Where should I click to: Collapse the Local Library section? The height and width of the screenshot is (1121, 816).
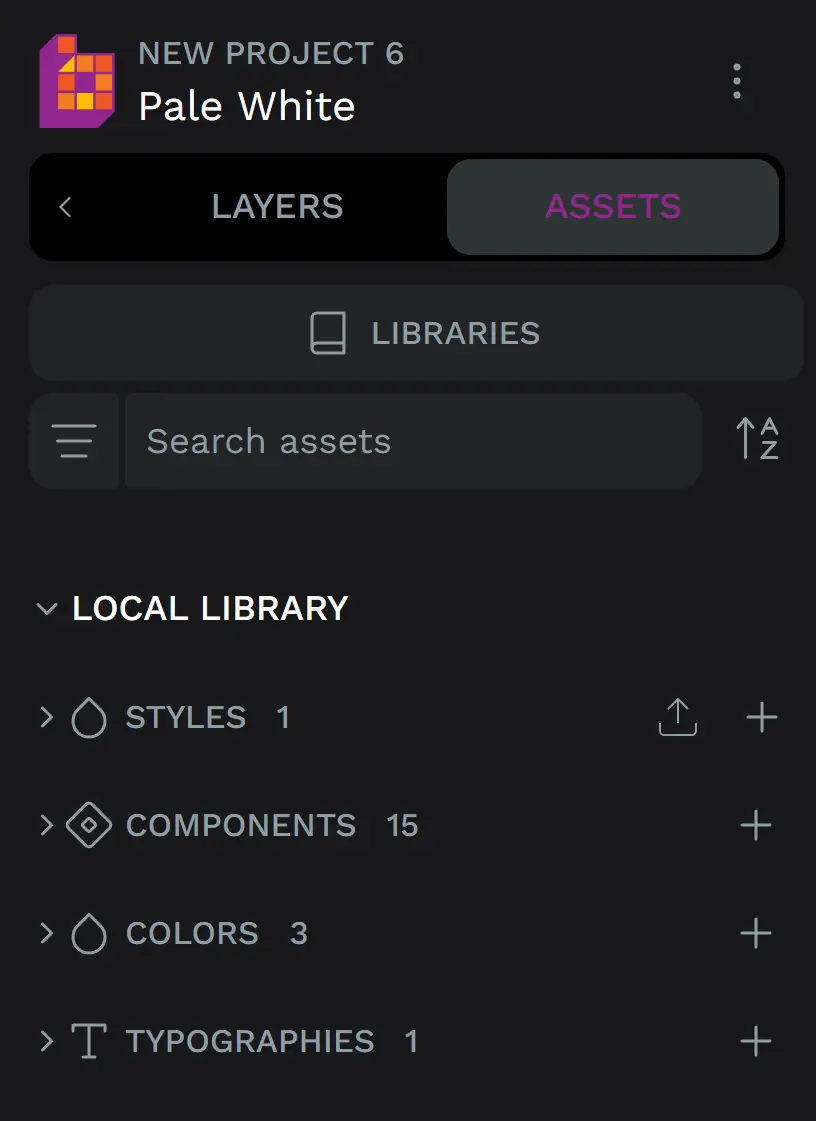click(x=46, y=609)
